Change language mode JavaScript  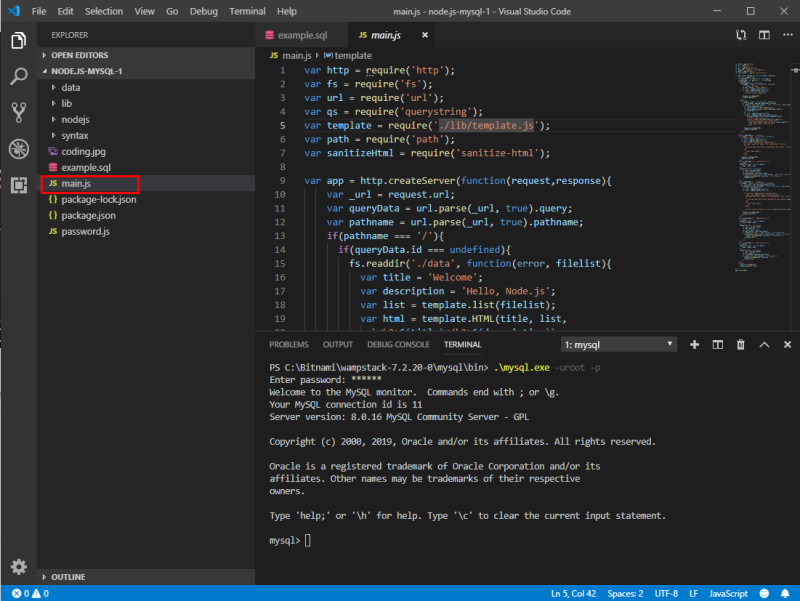(x=728, y=593)
